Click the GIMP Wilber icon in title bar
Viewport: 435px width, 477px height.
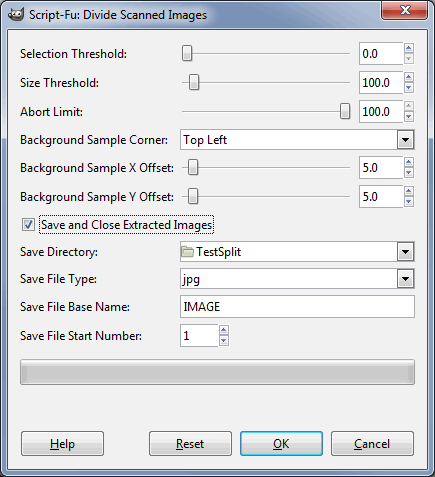tap(16, 15)
